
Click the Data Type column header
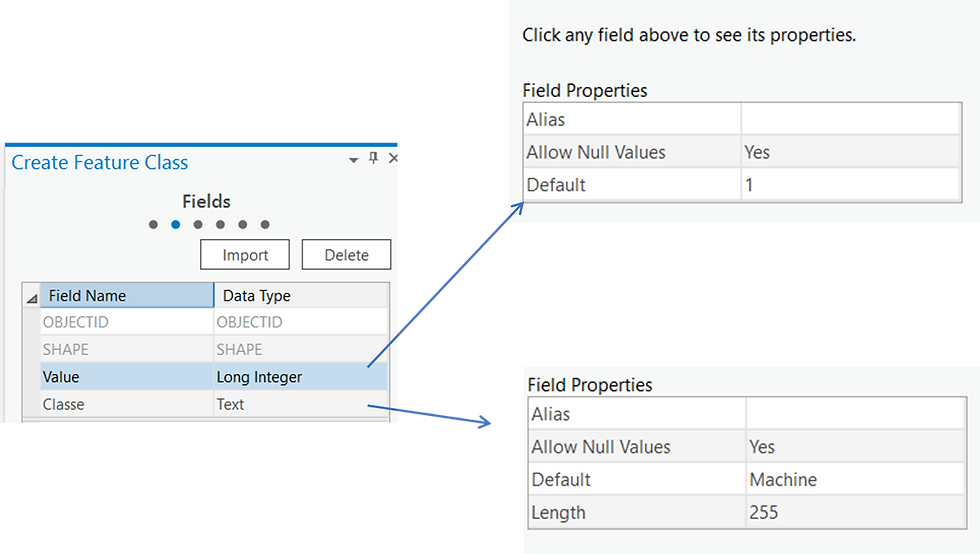coord(301,295)
